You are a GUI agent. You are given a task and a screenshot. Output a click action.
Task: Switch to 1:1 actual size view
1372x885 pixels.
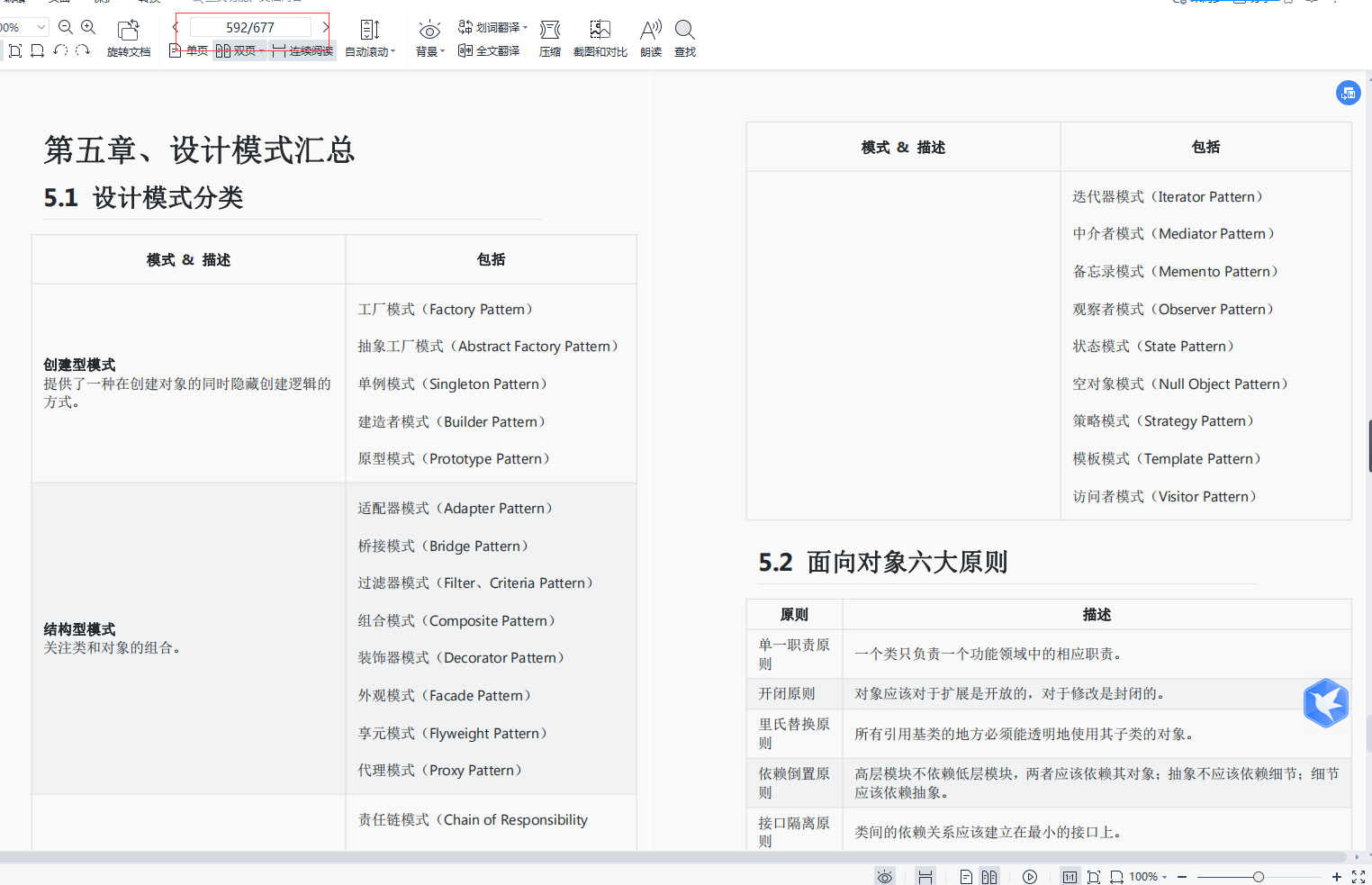(x=1070, y=875)
